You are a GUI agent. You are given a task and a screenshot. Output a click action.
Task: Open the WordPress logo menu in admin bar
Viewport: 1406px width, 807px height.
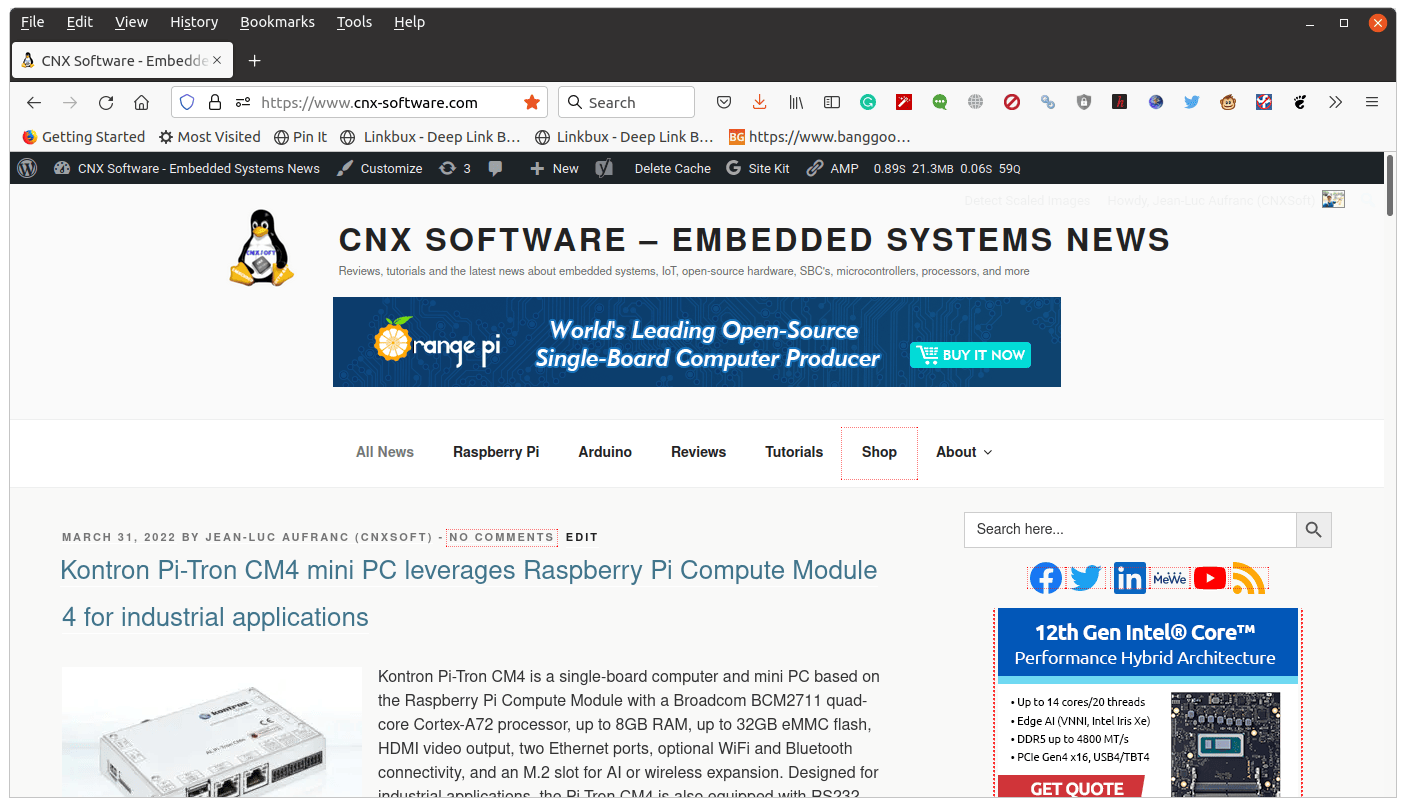pyautogui.click(x=27, y=168)
